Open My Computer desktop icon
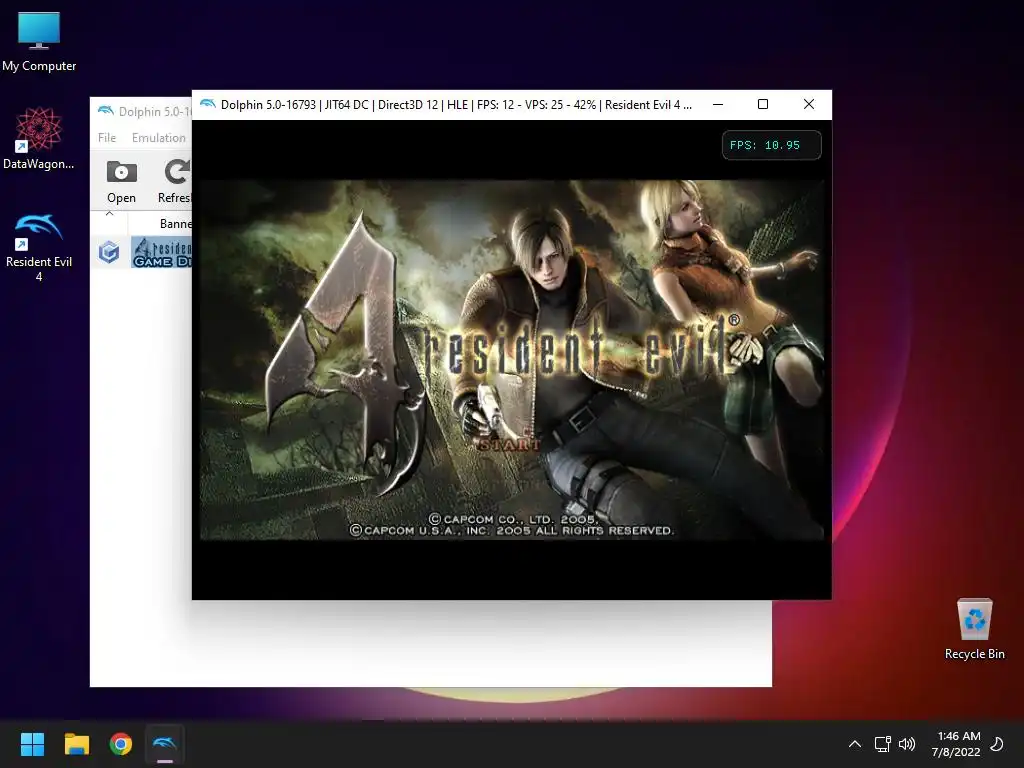 point(39,42)
